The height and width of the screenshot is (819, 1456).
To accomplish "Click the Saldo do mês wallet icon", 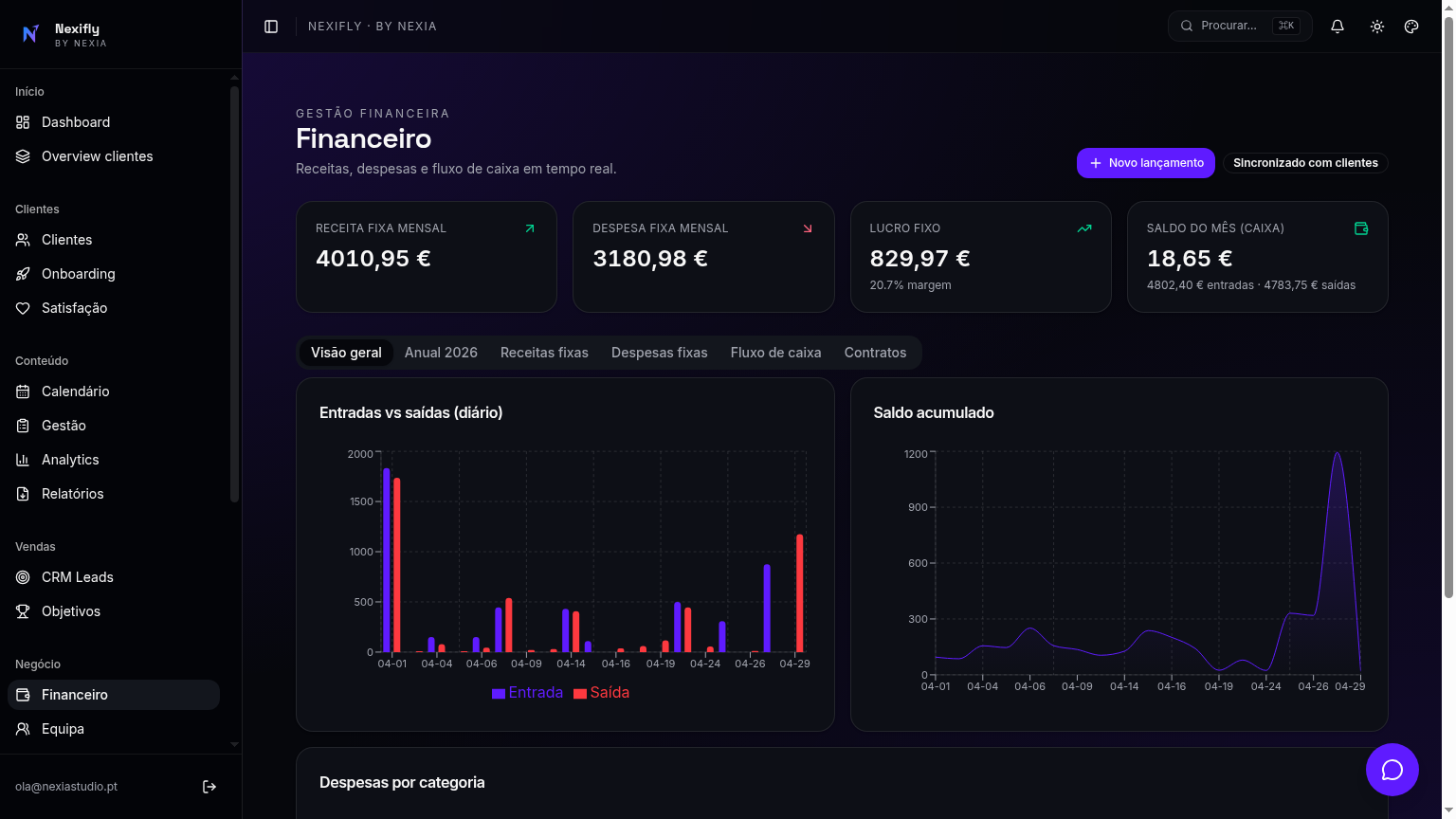I will point(1361,228).
